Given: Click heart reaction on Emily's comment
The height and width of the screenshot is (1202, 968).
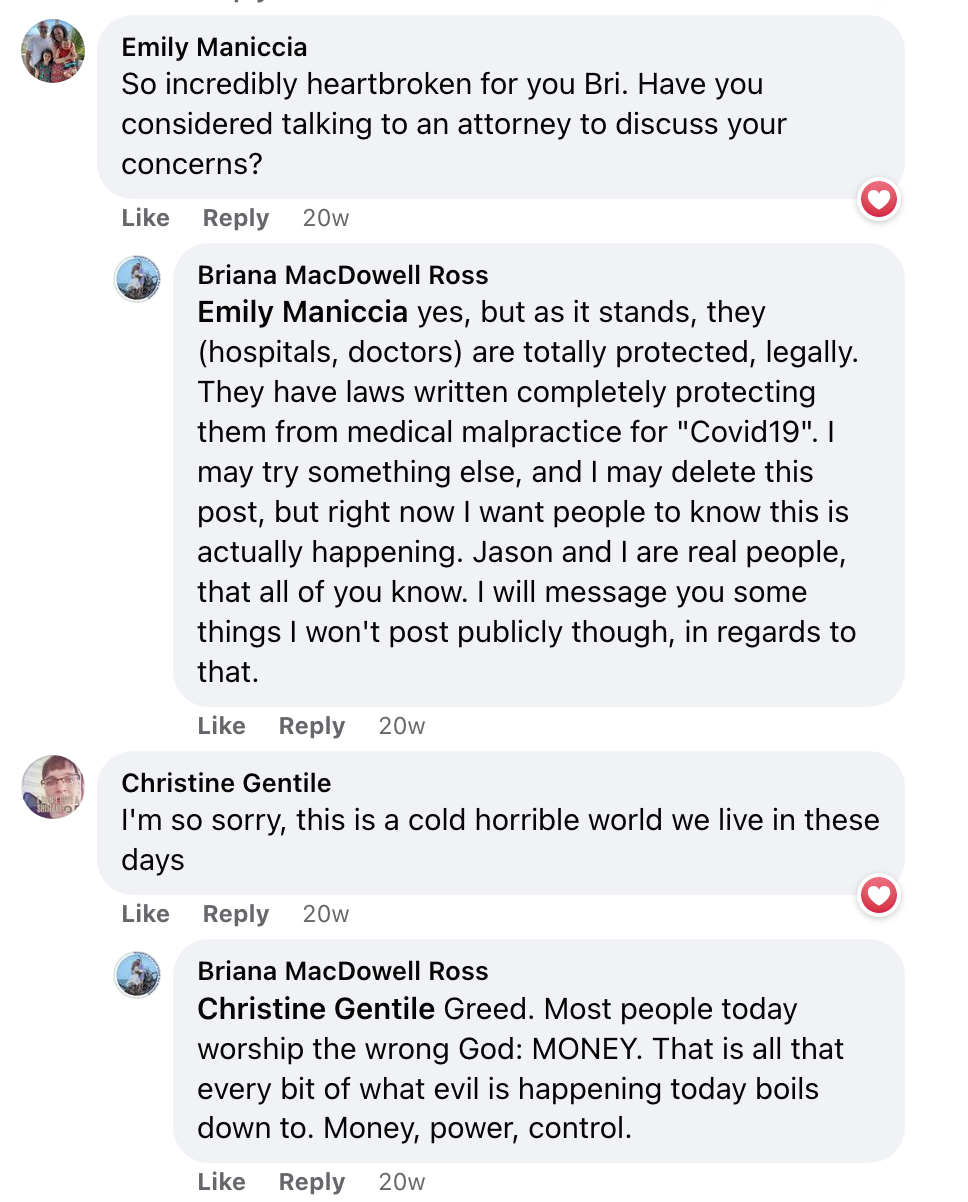Looking at the screenshot, I should tap(879, 201).
